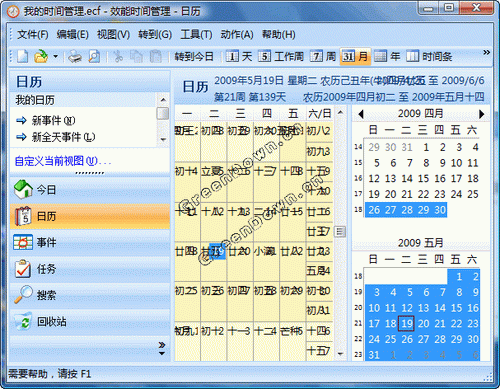Switch to 周 week view
The height and width of the screenshot is (389, 500).
click(323, 56)
